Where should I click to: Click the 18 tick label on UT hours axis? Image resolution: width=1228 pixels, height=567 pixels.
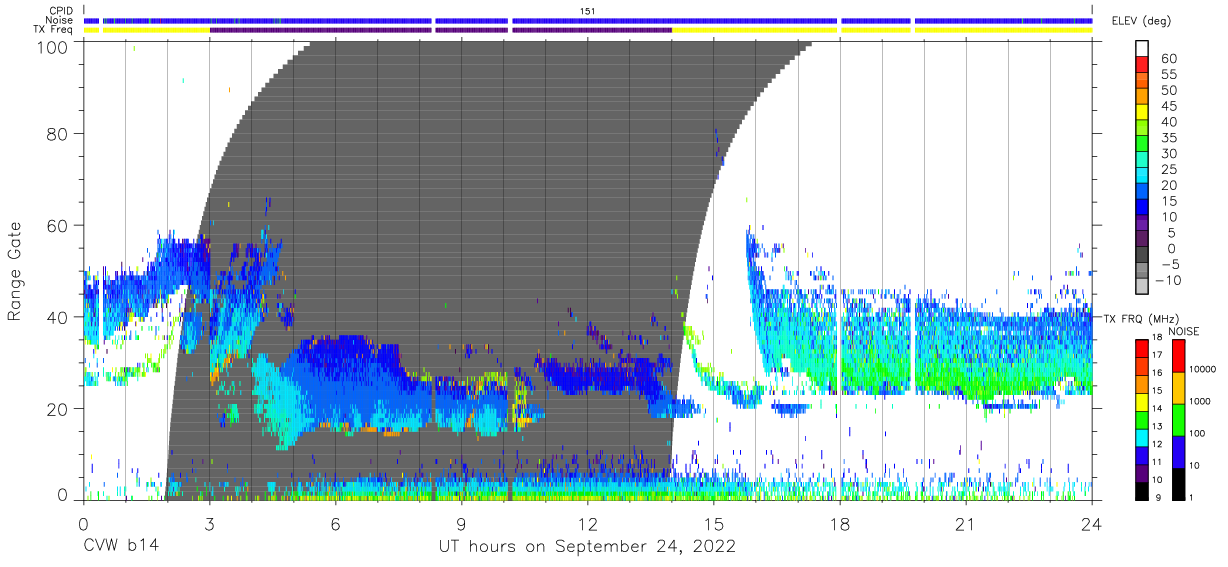click(x=840, y=523)
